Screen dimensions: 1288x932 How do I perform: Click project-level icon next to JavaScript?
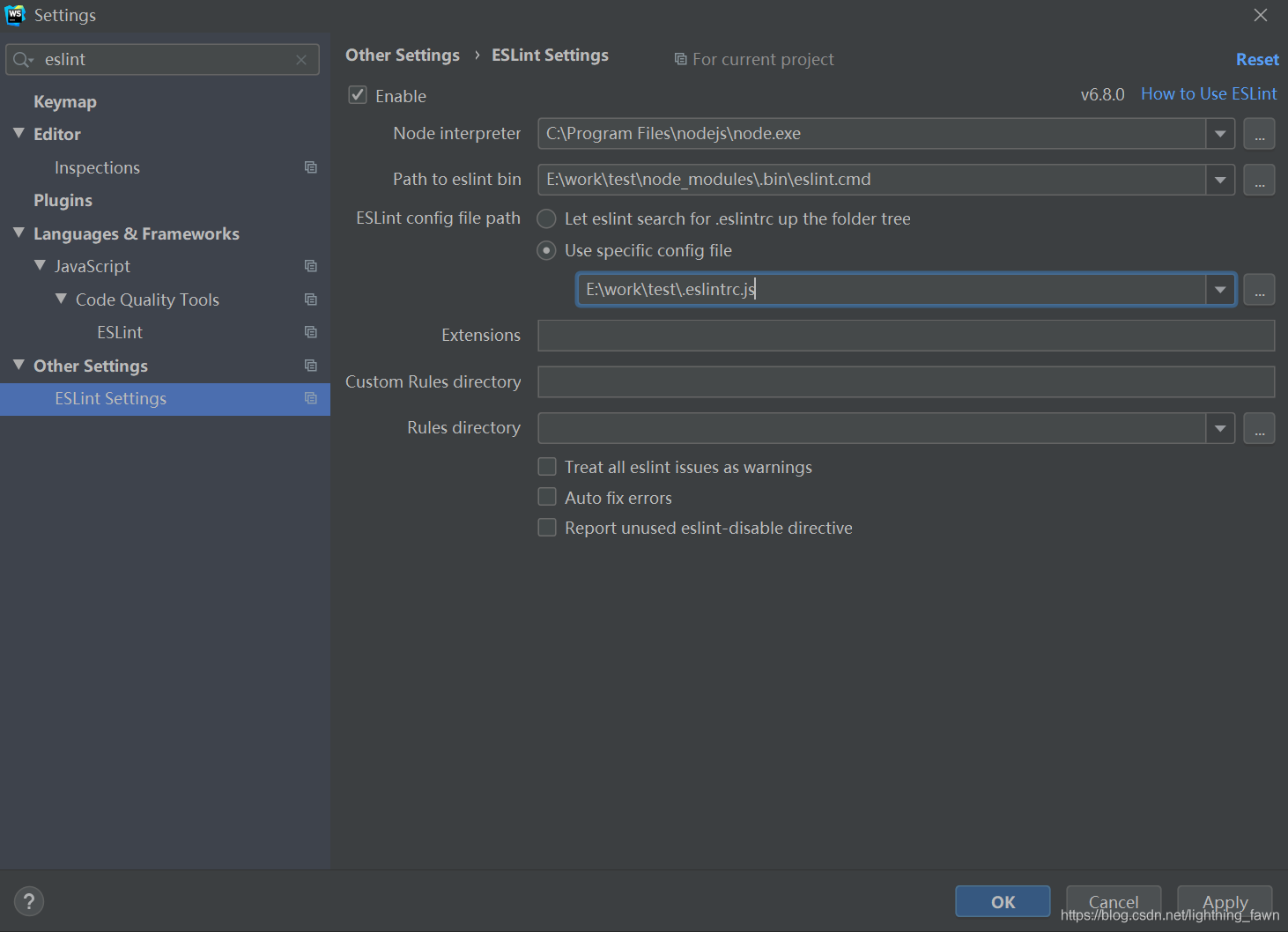pyautogui.click(x=310, y=266)
